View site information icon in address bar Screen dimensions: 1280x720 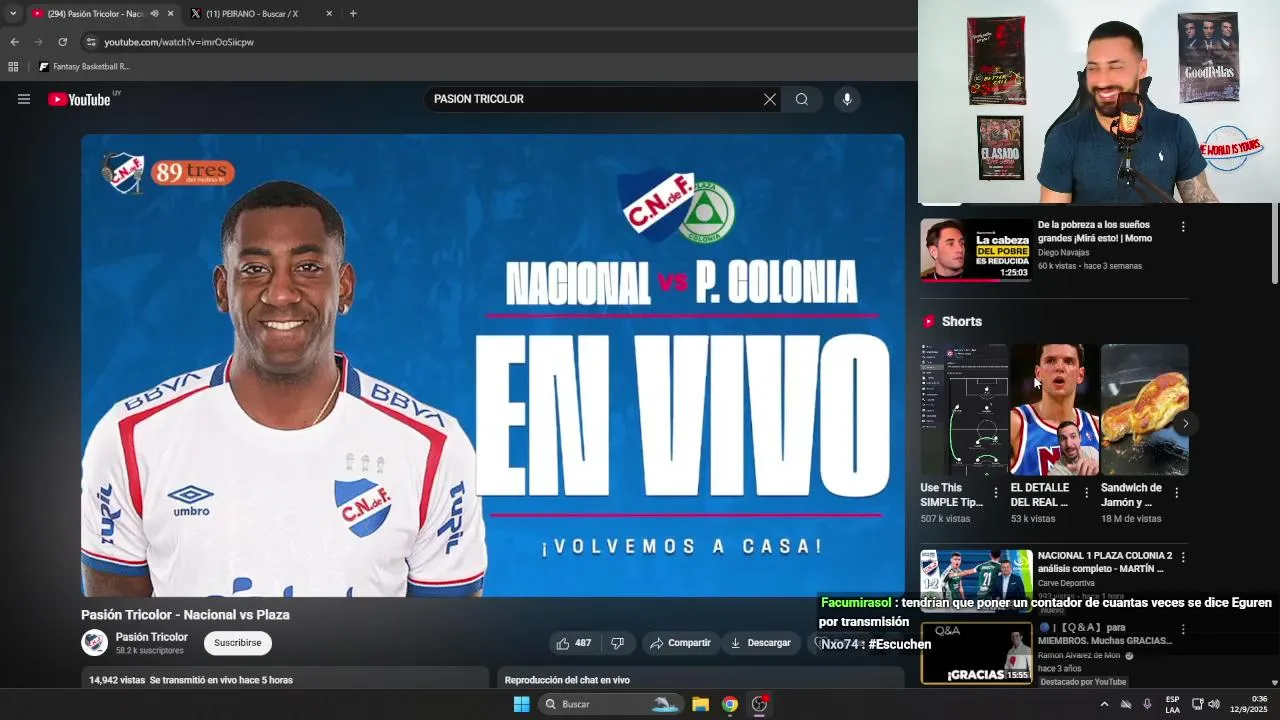coord(91,42)
